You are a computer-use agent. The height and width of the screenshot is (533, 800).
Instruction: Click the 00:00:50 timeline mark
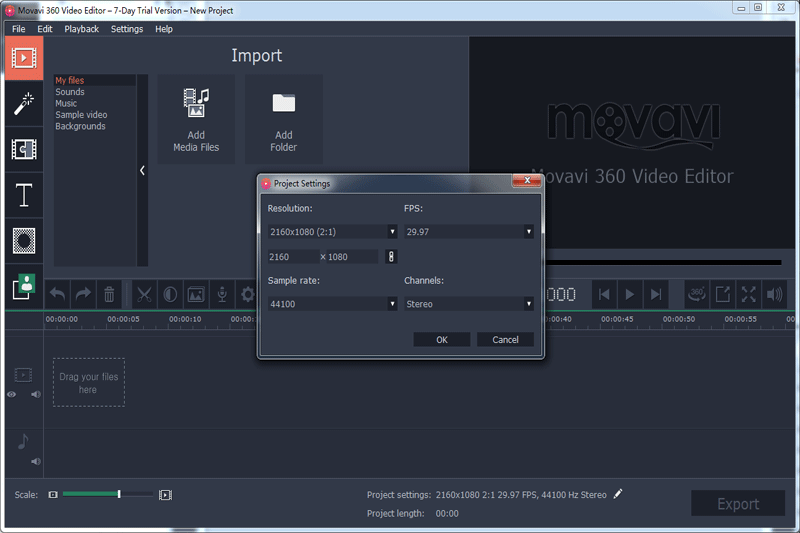[679, 319]
